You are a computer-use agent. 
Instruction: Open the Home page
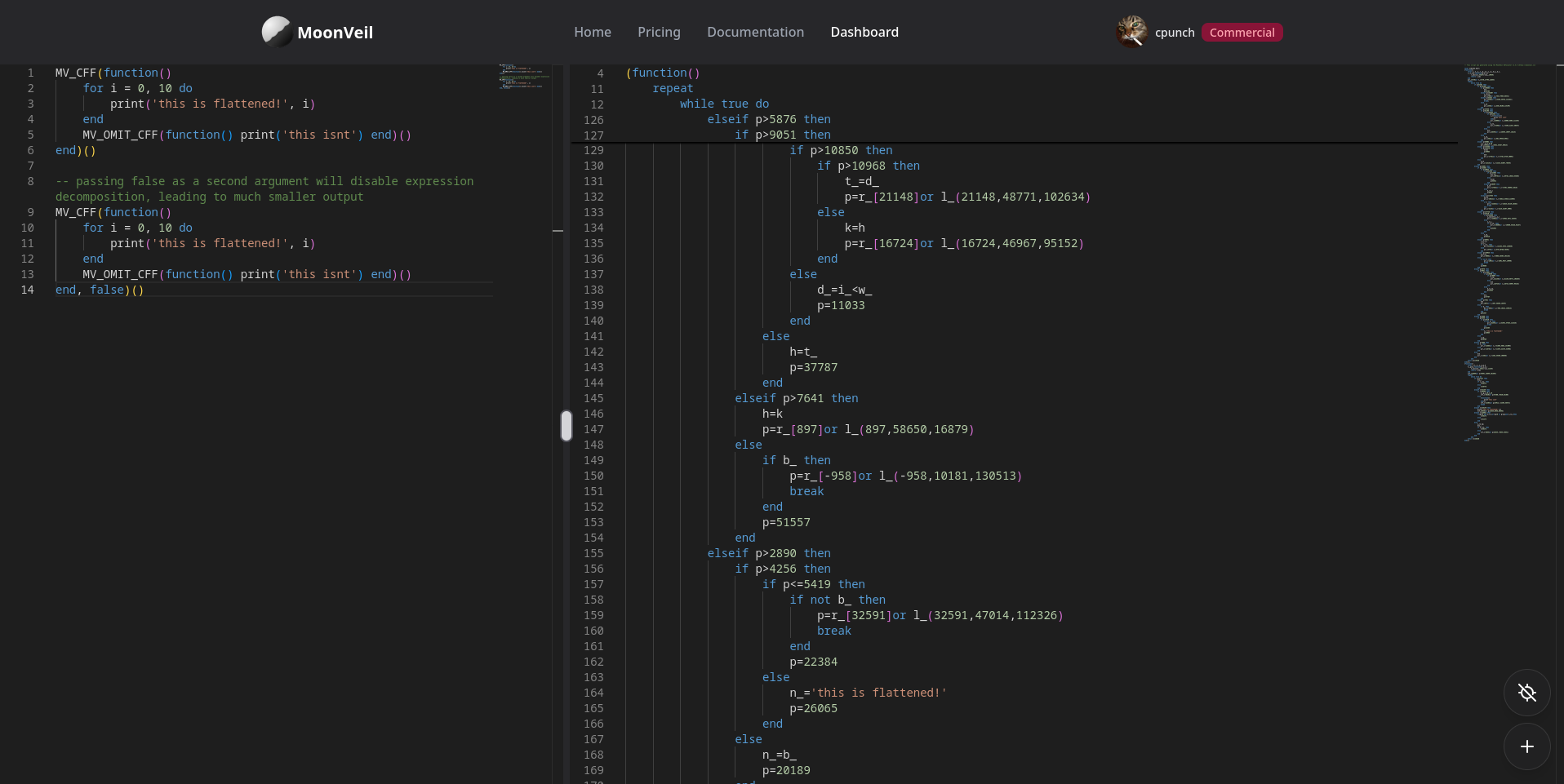(x=592, y=32)
